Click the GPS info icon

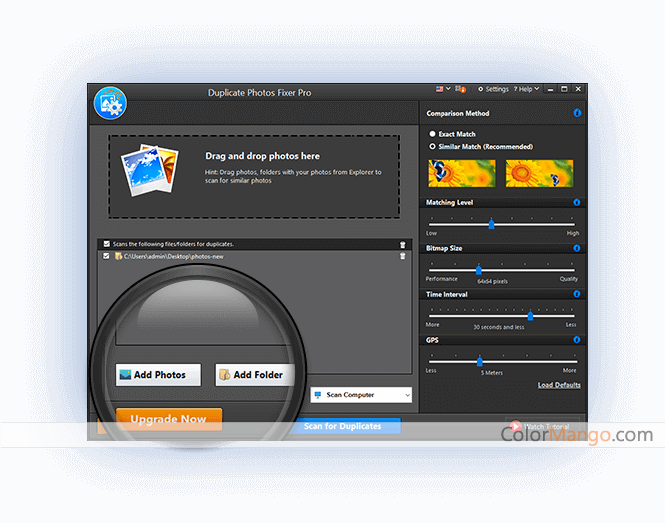pyautogui.click(x=577, y=340)
